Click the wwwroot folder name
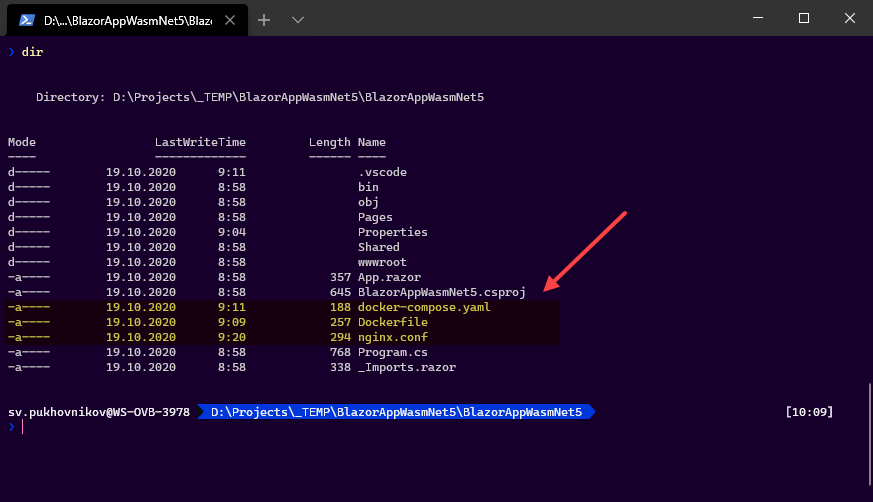This screenshot has height=502, width=873. (382, 263)
